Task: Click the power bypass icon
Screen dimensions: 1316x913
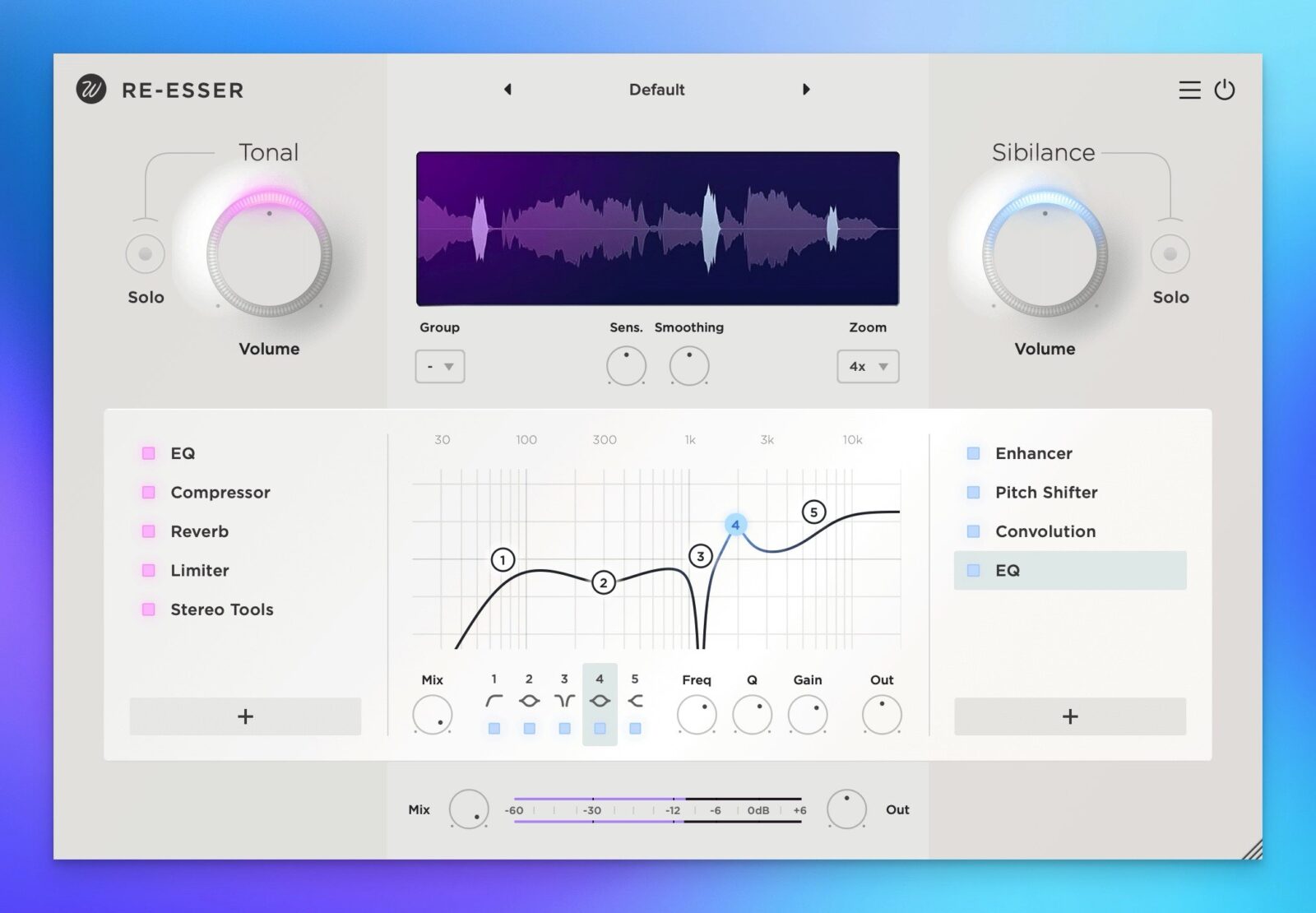Action: tap(1225, 90)
